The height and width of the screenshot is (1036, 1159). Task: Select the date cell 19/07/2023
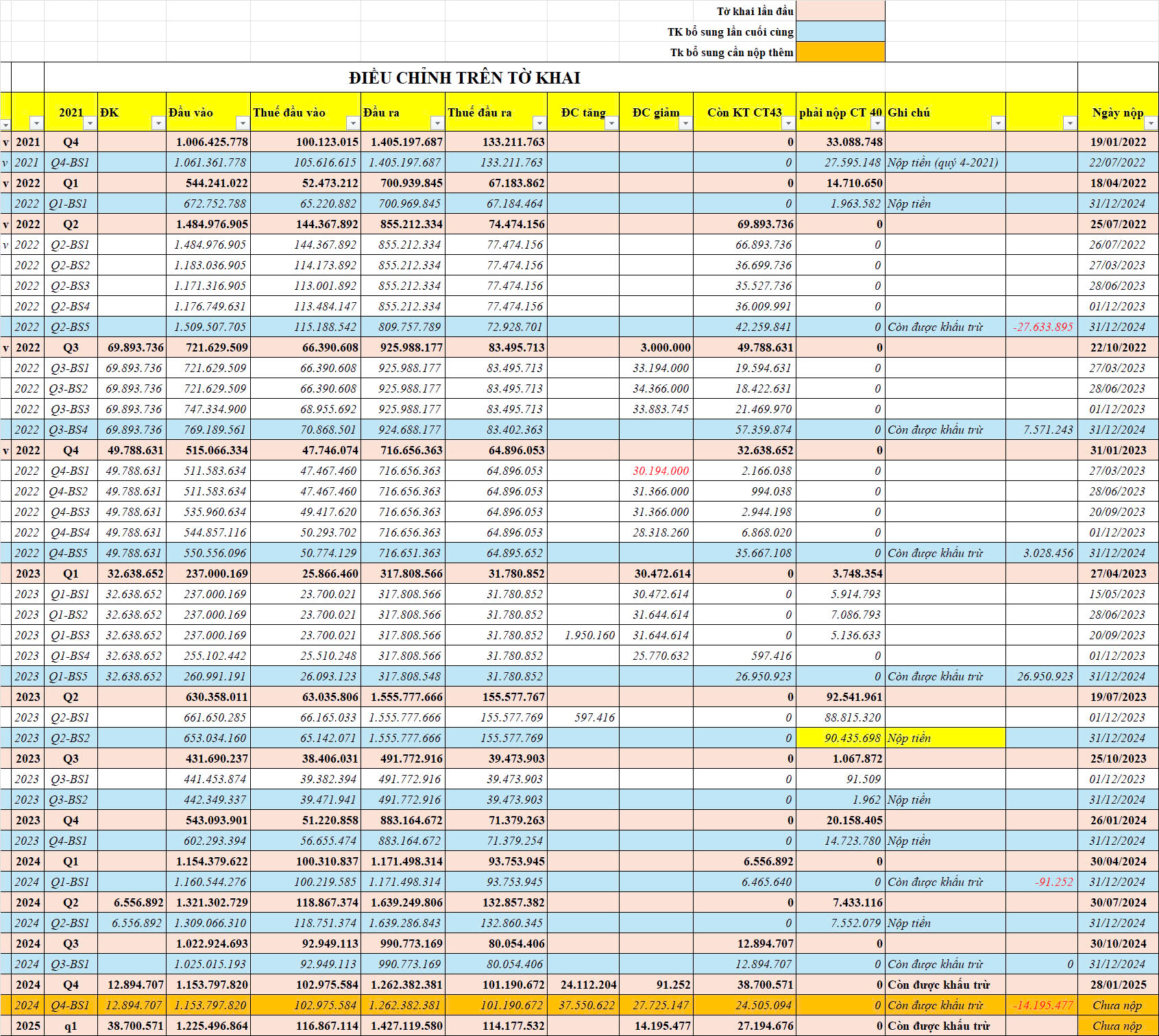pyautogui.click(x=1118, y=697)
